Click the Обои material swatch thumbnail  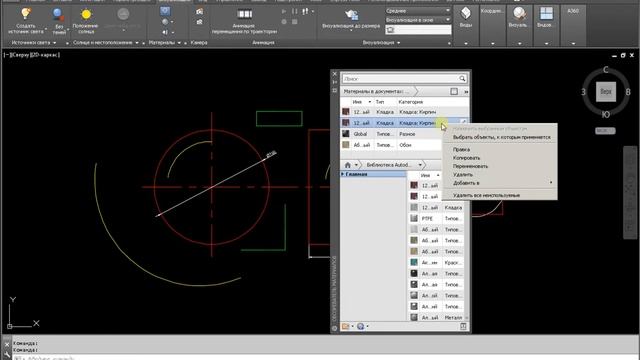346,145
